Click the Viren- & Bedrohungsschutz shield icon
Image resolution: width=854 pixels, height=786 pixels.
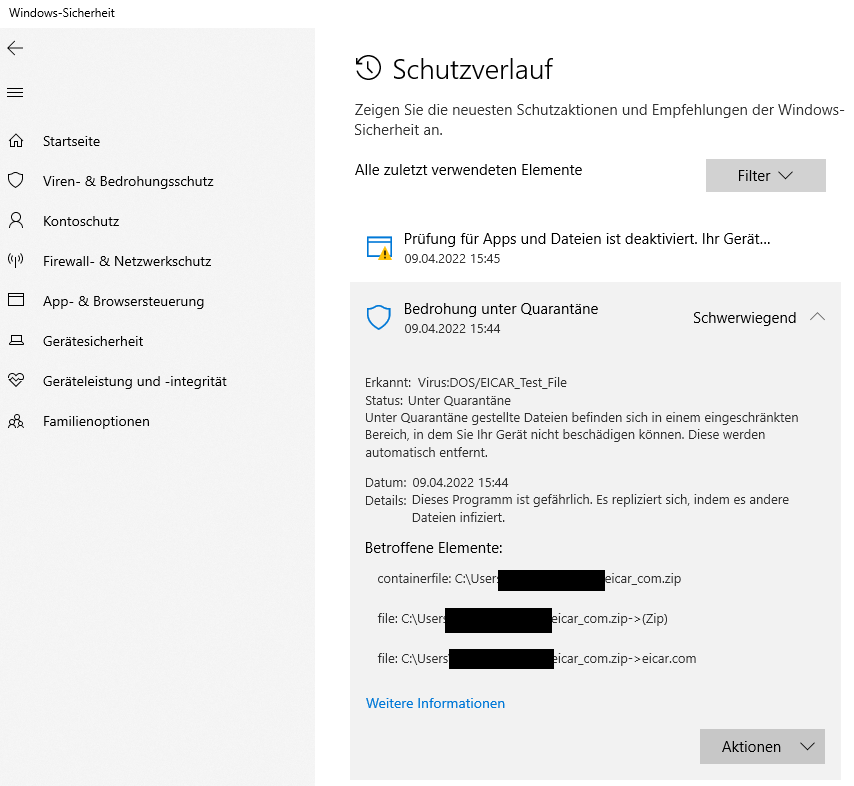click(x=15, y=181)
